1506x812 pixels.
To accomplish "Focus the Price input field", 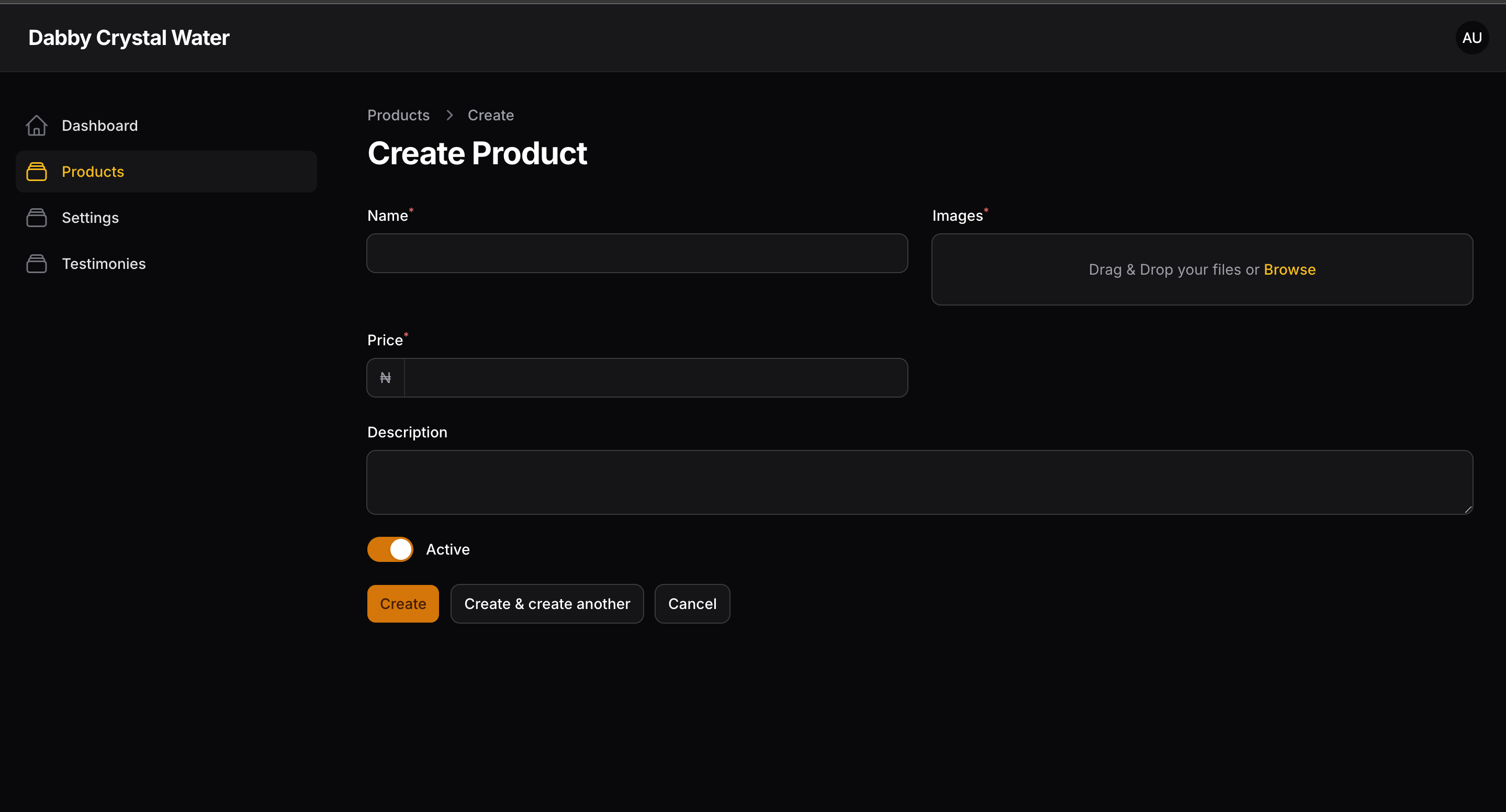I will 655,378.
